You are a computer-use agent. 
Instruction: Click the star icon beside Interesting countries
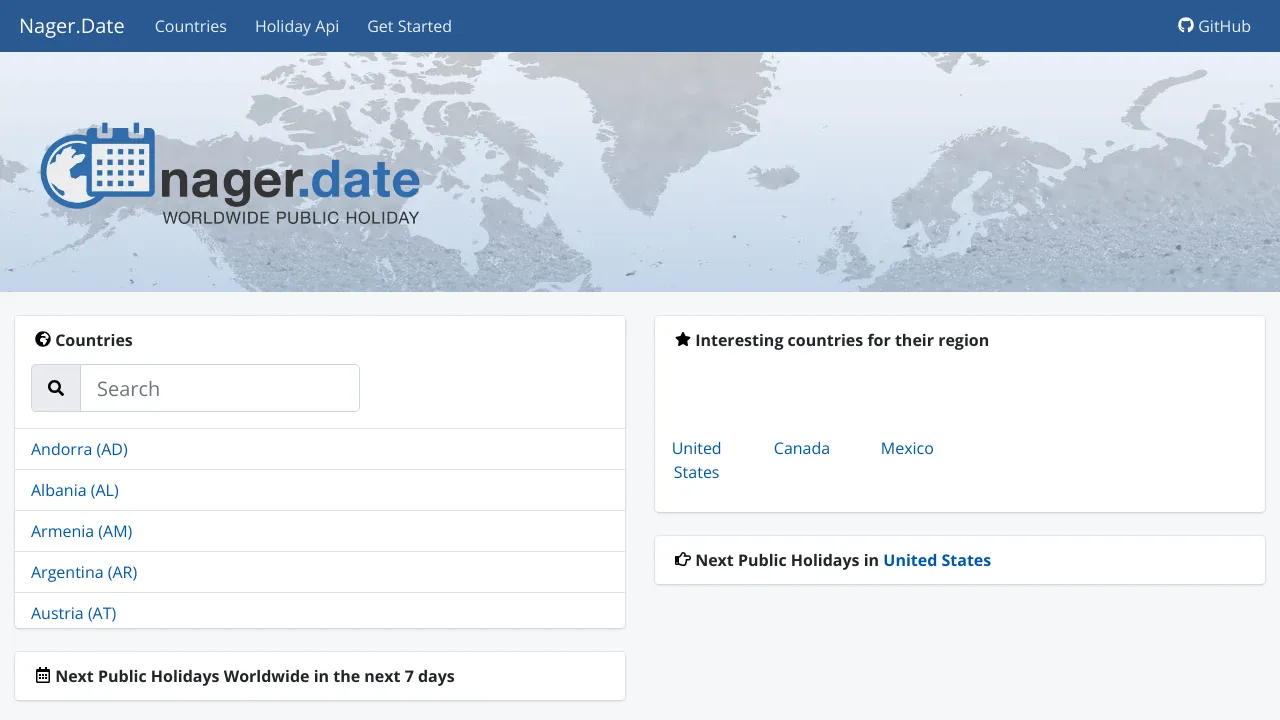pyautogui.click(x=683, y=340)
